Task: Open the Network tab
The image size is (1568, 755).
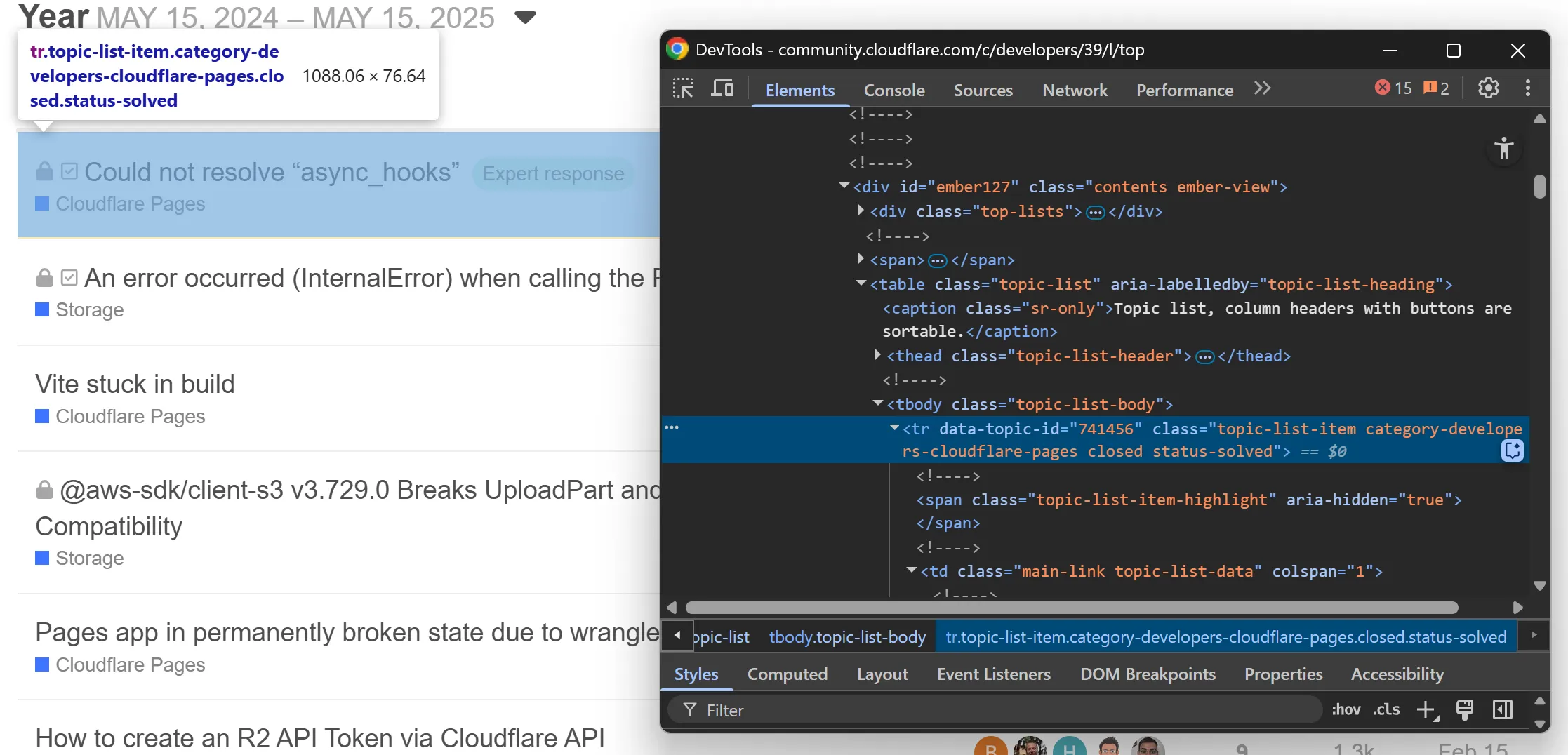Action: tap(1075, 90)
